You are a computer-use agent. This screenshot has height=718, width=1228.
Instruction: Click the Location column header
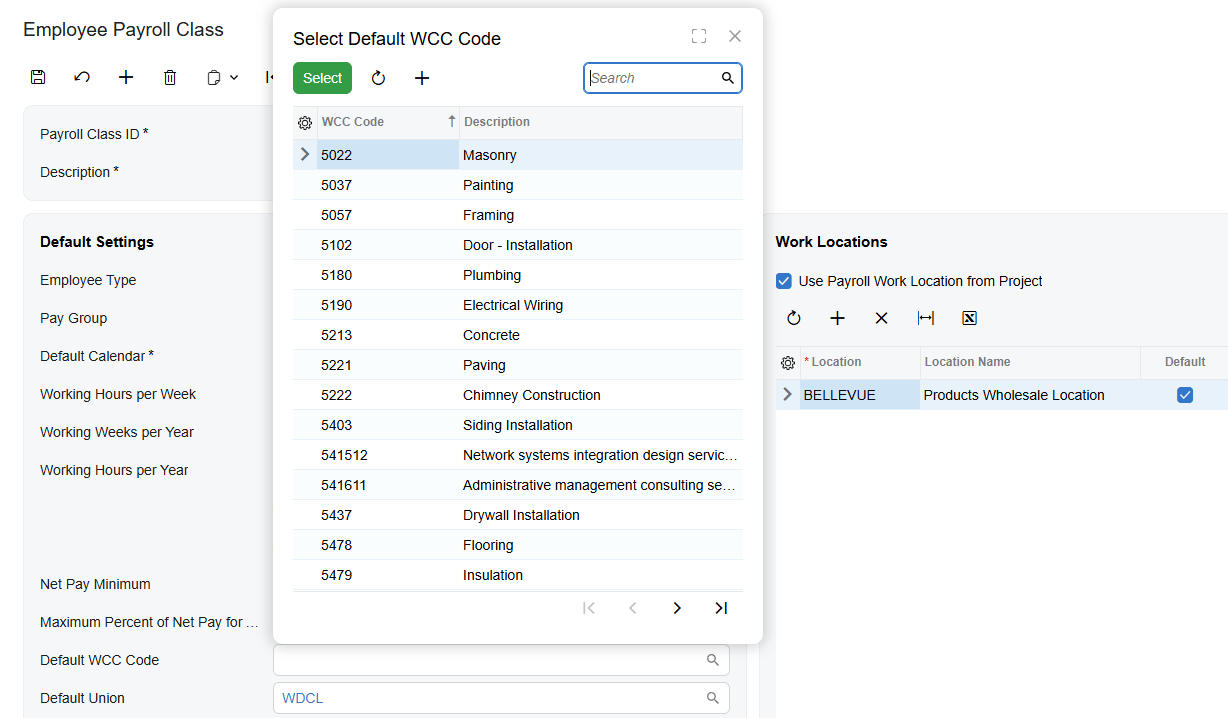[860, 362]
